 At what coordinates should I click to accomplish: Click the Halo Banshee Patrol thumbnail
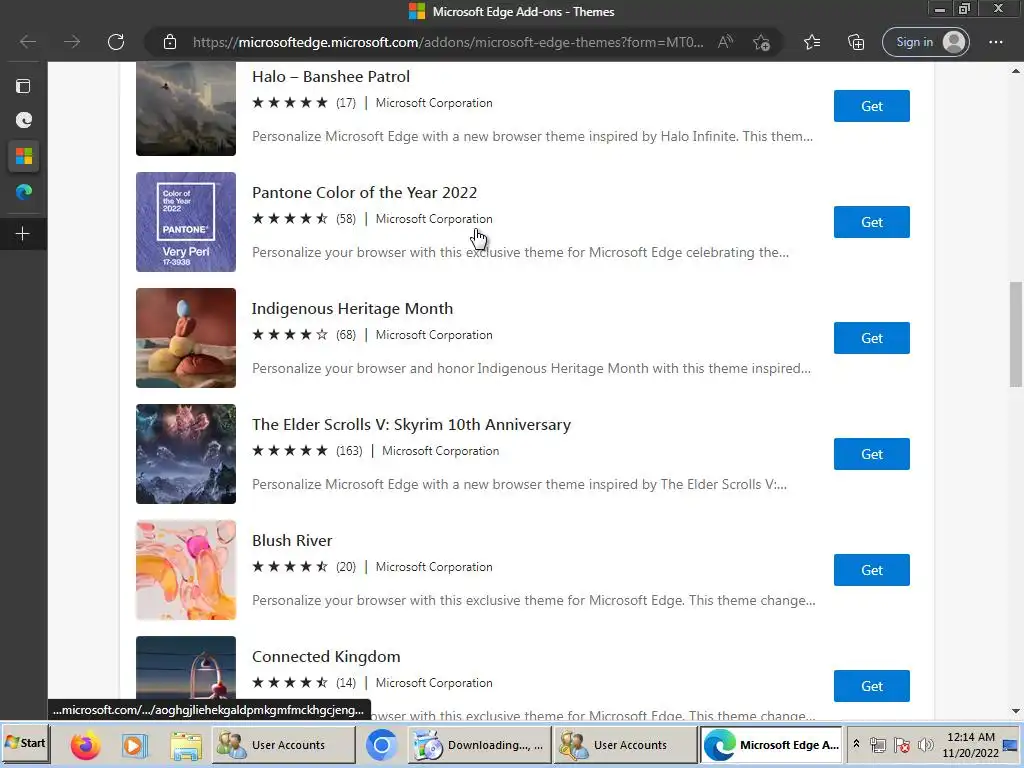pos(186,108)
